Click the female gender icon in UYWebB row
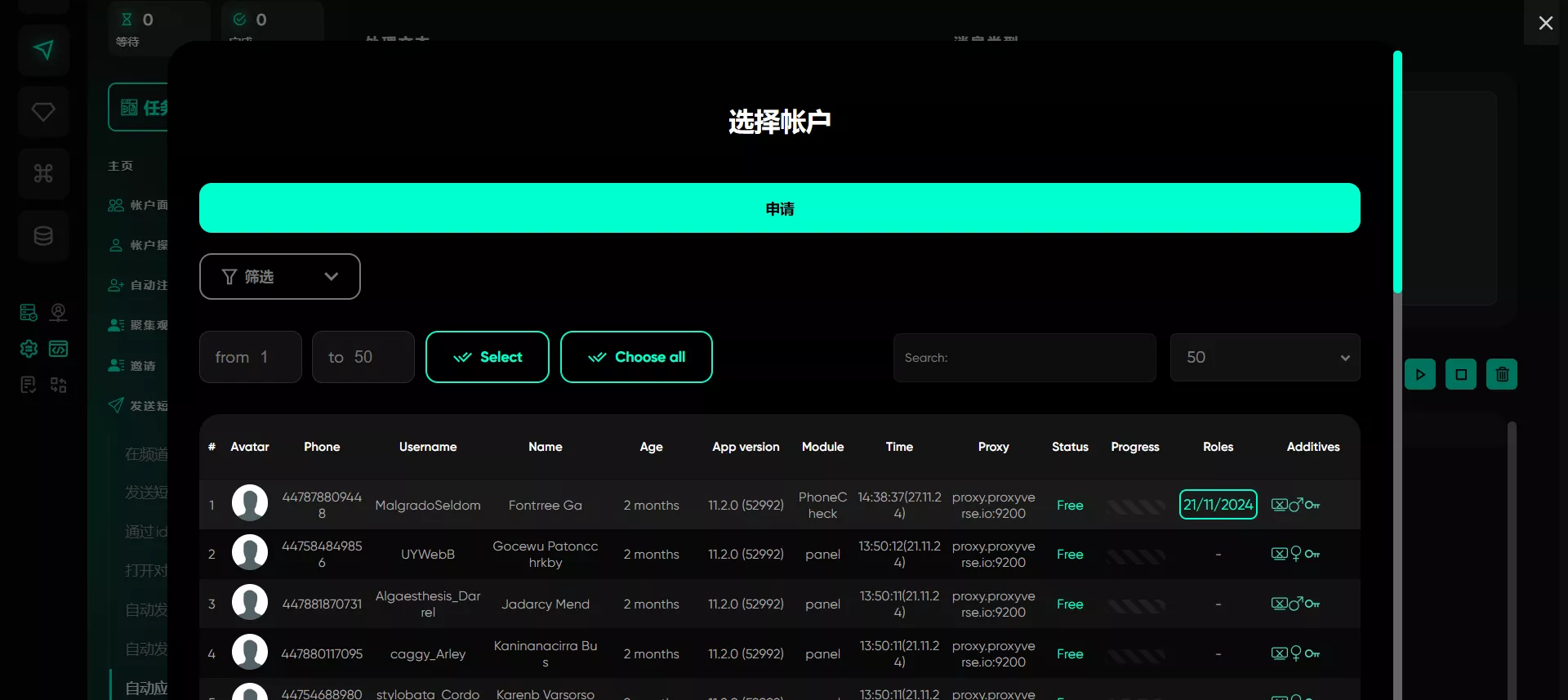Viewport: 1568px width, 700px height. [x=1296, y=554]
